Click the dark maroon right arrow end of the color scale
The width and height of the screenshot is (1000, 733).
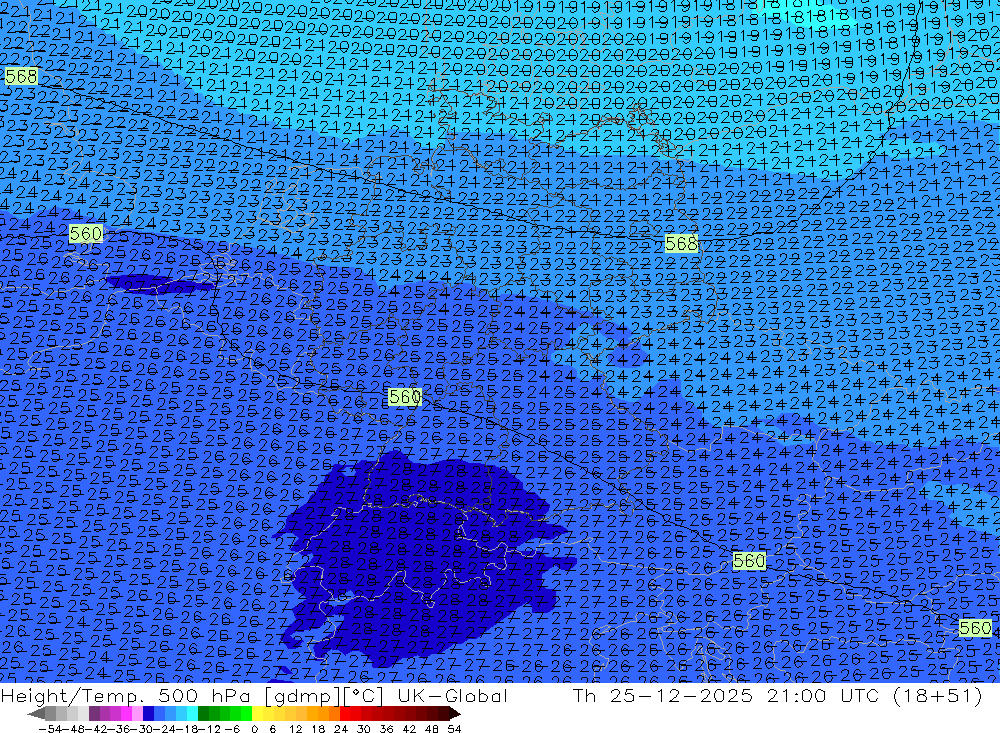[454, 714]
